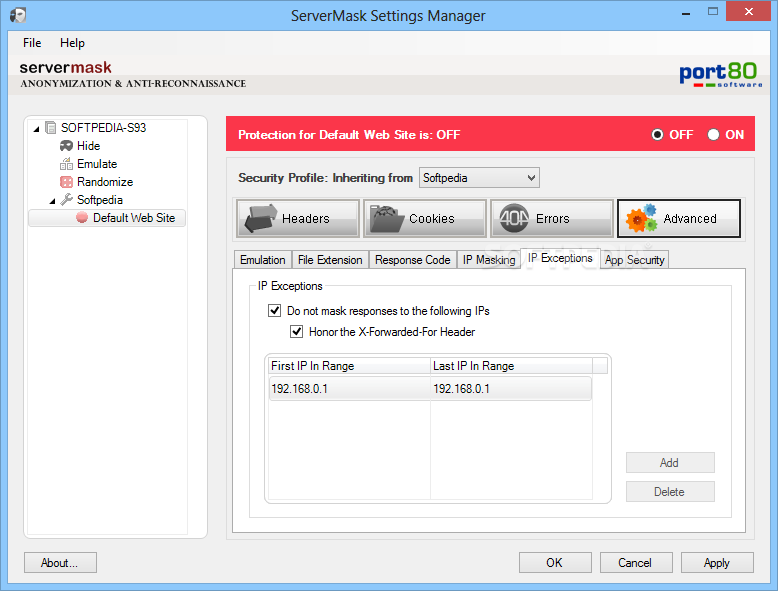This screenshot has height=591, width=778.
Task: Select last IP cell 192.168.0.1
Action: point(511,389)
